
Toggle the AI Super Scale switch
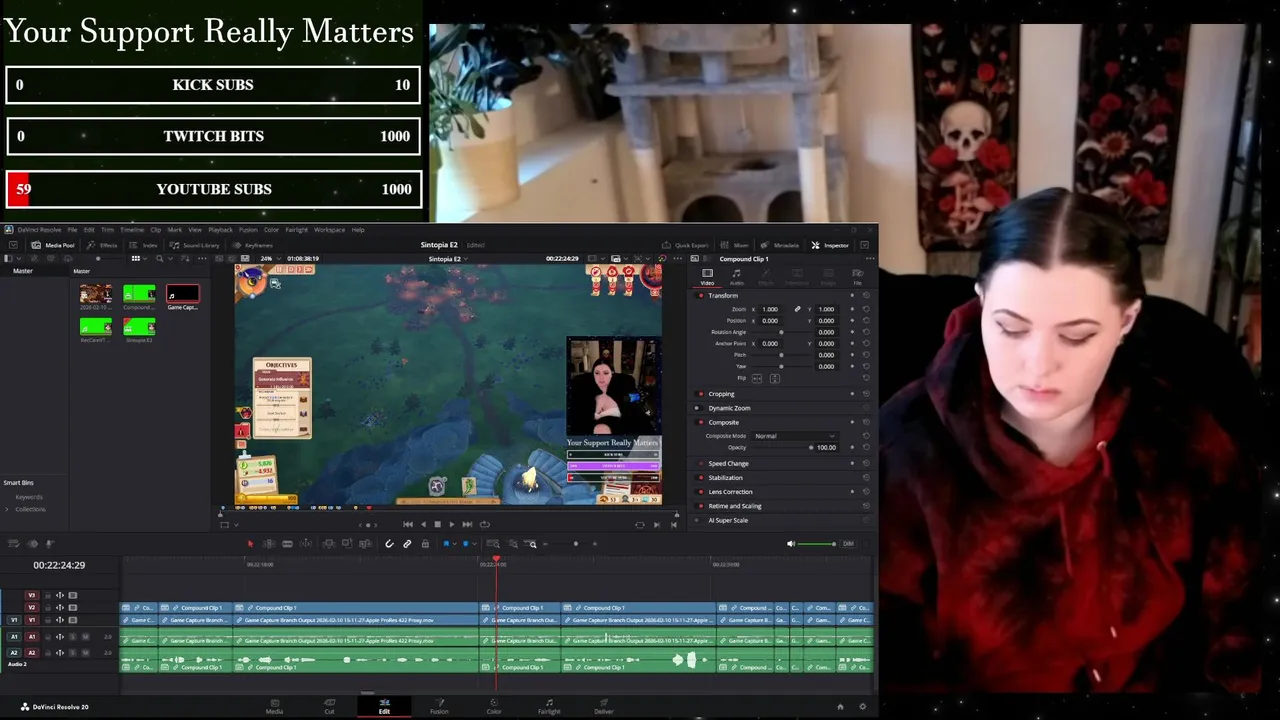coord(700,520)
